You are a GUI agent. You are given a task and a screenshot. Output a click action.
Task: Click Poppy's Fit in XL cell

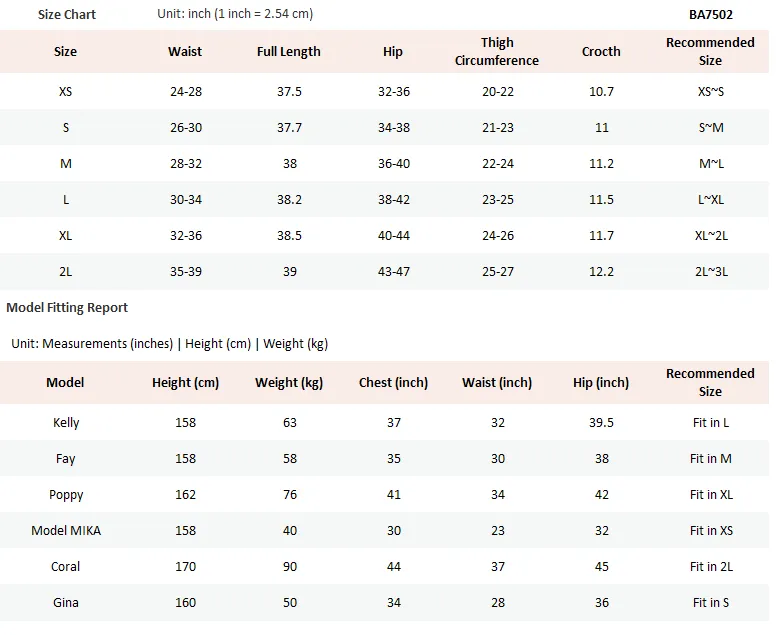tap(711, 494)
